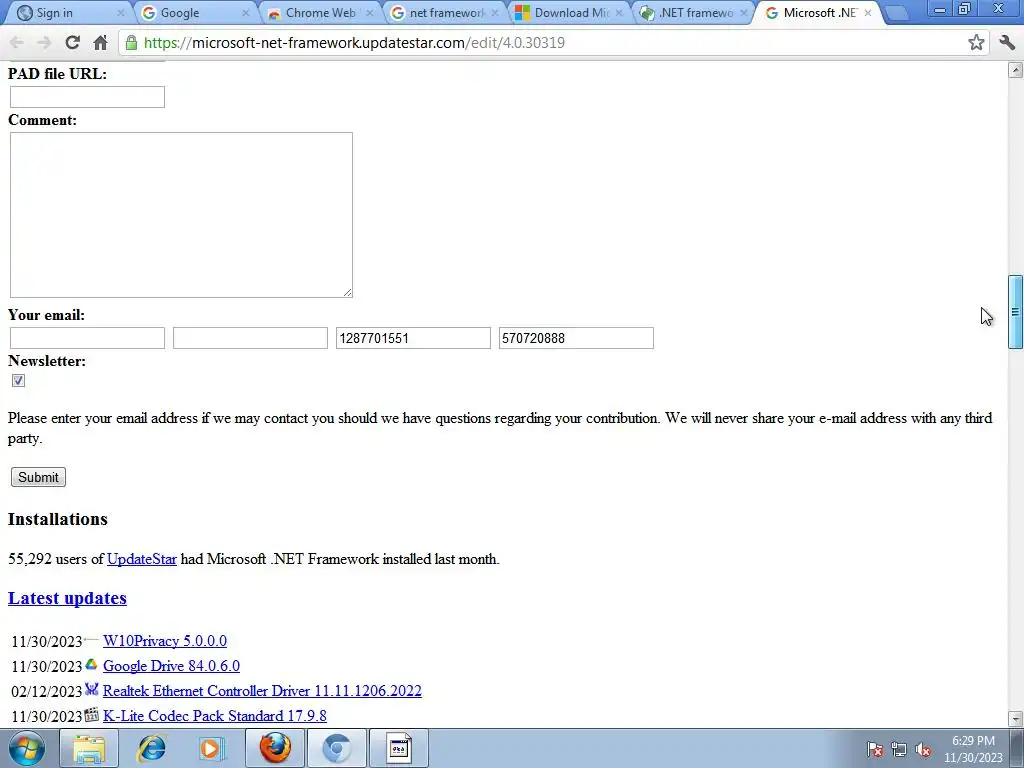
Task: Click the forward navigation arrow
Action: pyautogui.click(x=44, y=43)
